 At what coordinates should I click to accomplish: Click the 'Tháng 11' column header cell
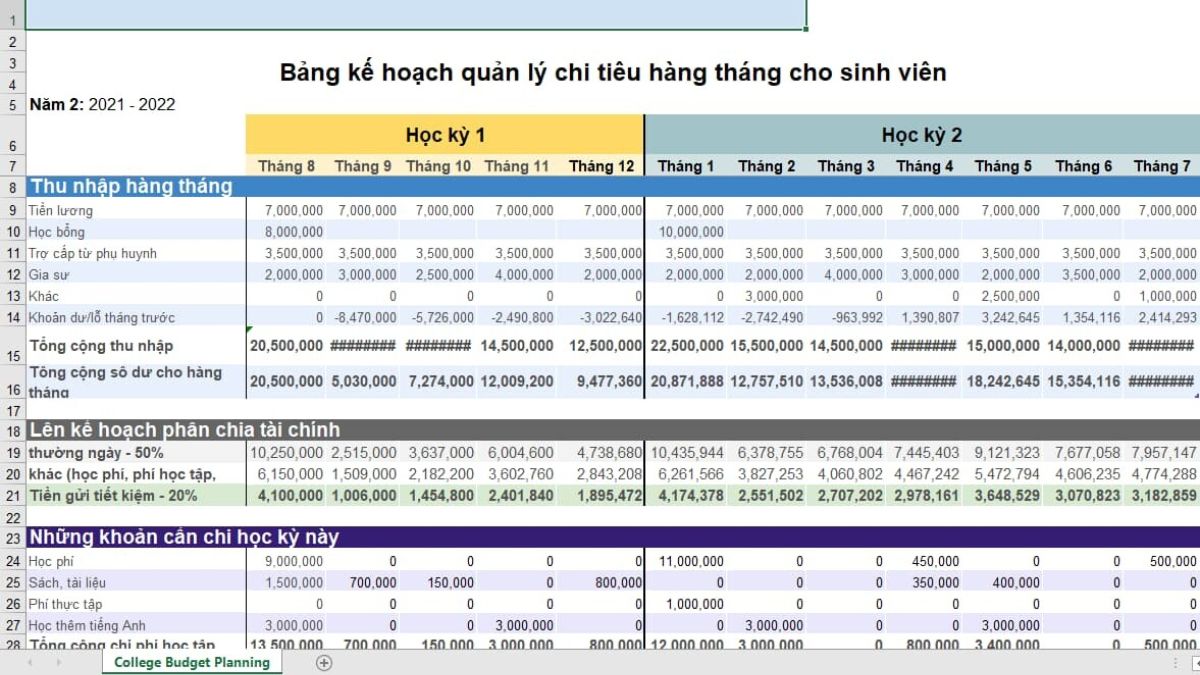tap(516, 166)
